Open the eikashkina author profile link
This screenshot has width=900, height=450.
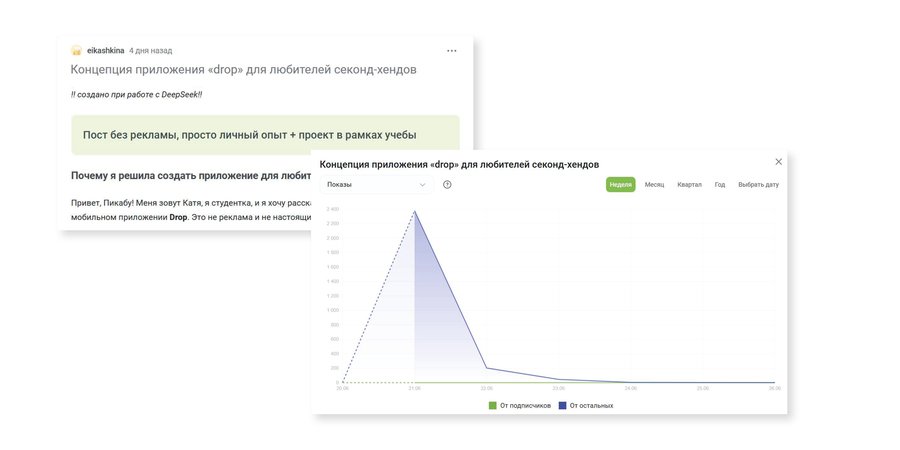[x=106, y=50]
